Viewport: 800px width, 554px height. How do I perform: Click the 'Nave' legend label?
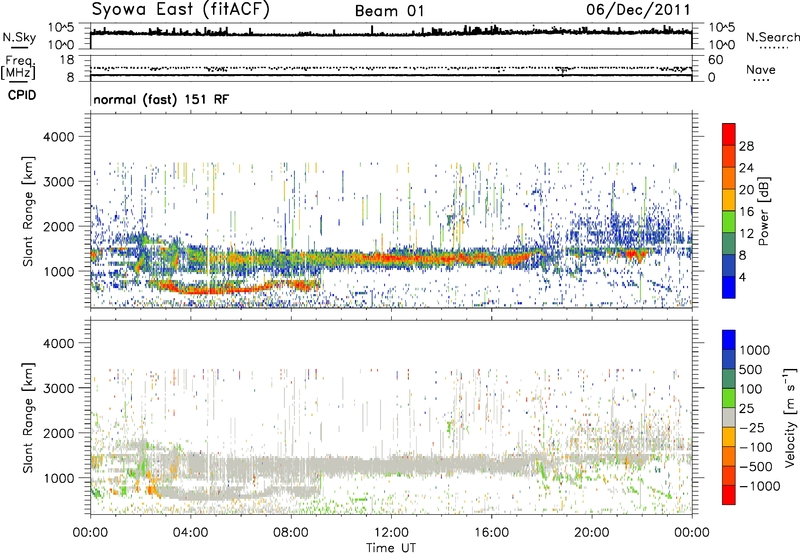[761, 69]
